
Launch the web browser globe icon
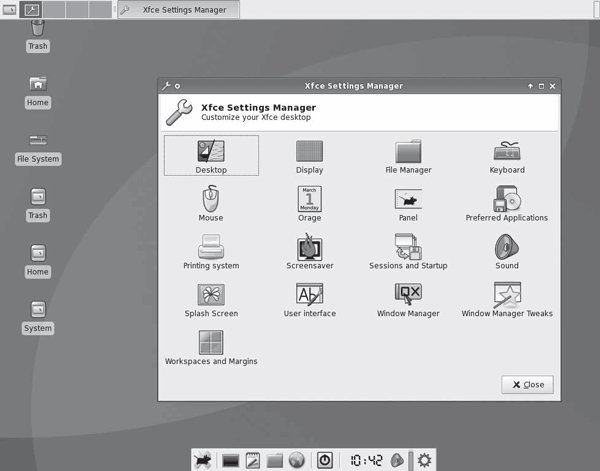pyautogui.click(x=296, y=460)
